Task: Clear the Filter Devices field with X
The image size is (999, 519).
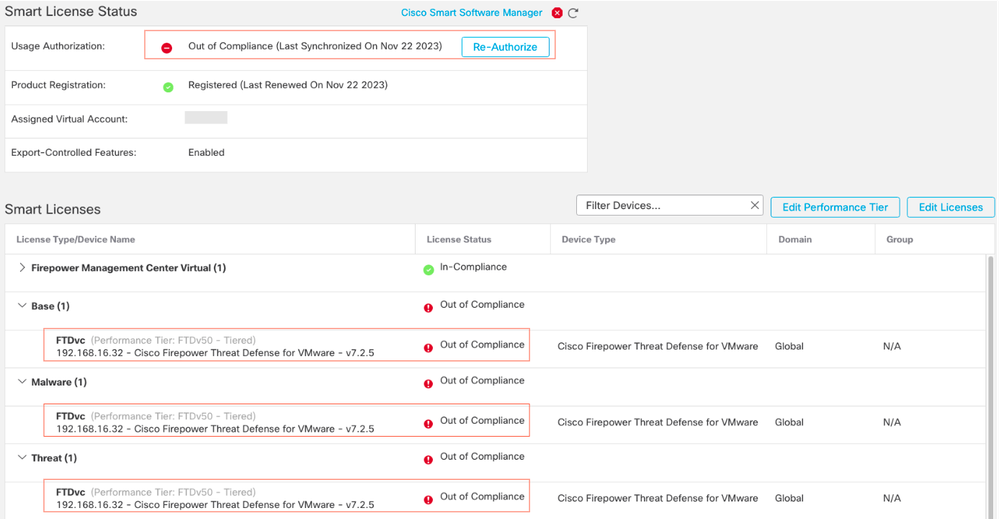Action: pyautogui.click(x=754, y=205)
